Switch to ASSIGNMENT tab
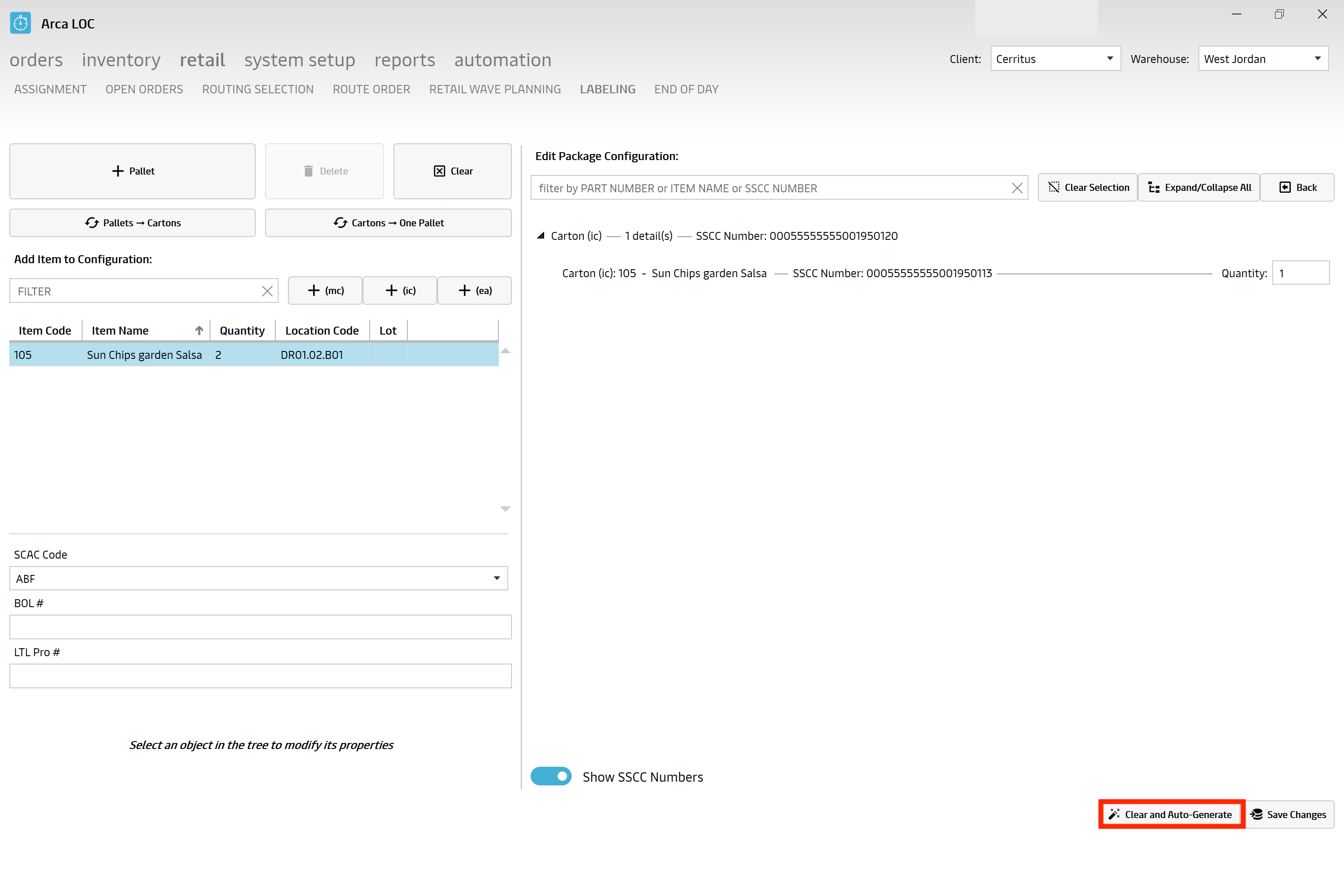The width and height of the screenshot is (1344, 896). (x=50, y=89)
